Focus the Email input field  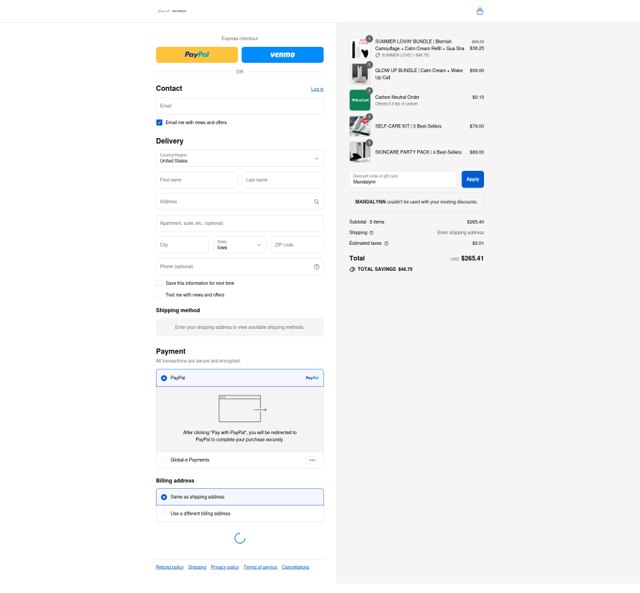[240, 106]
